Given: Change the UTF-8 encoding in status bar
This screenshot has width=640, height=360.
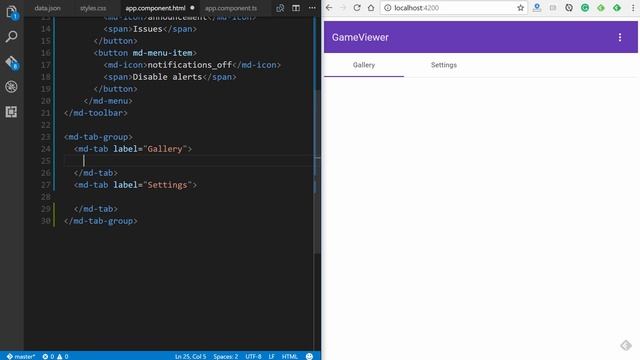Looking at the screenshot, I should click(x=253, y=356).
